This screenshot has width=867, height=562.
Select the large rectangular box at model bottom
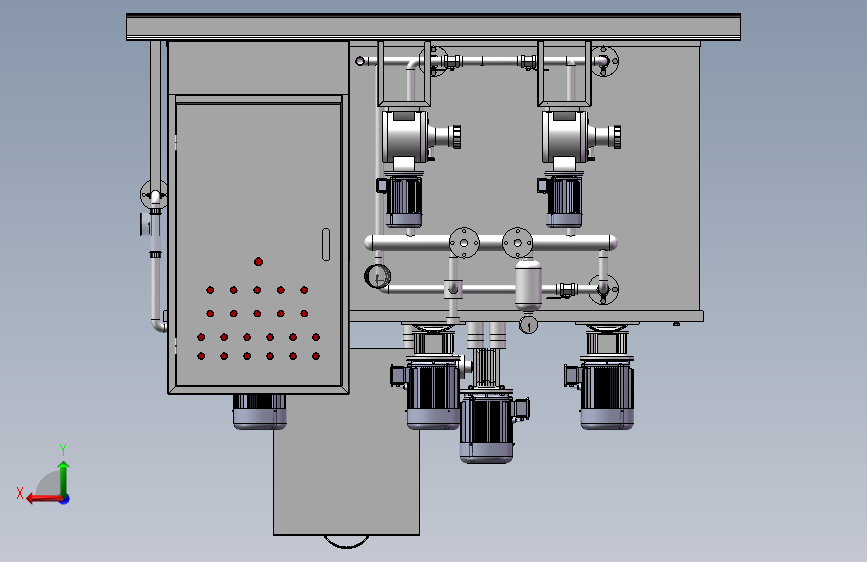(x=347, y=443)
